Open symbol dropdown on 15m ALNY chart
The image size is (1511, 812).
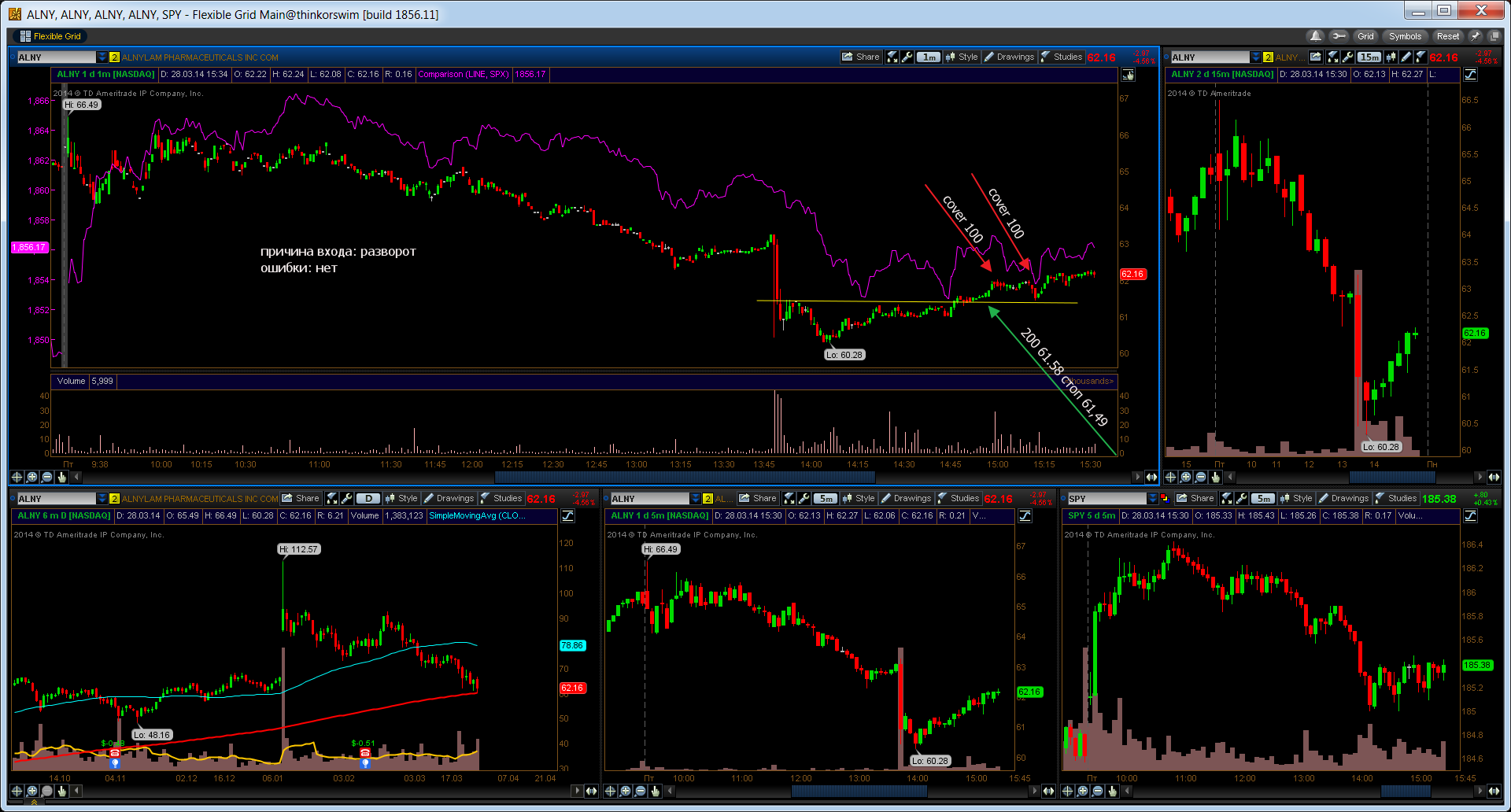point(1256,57)
